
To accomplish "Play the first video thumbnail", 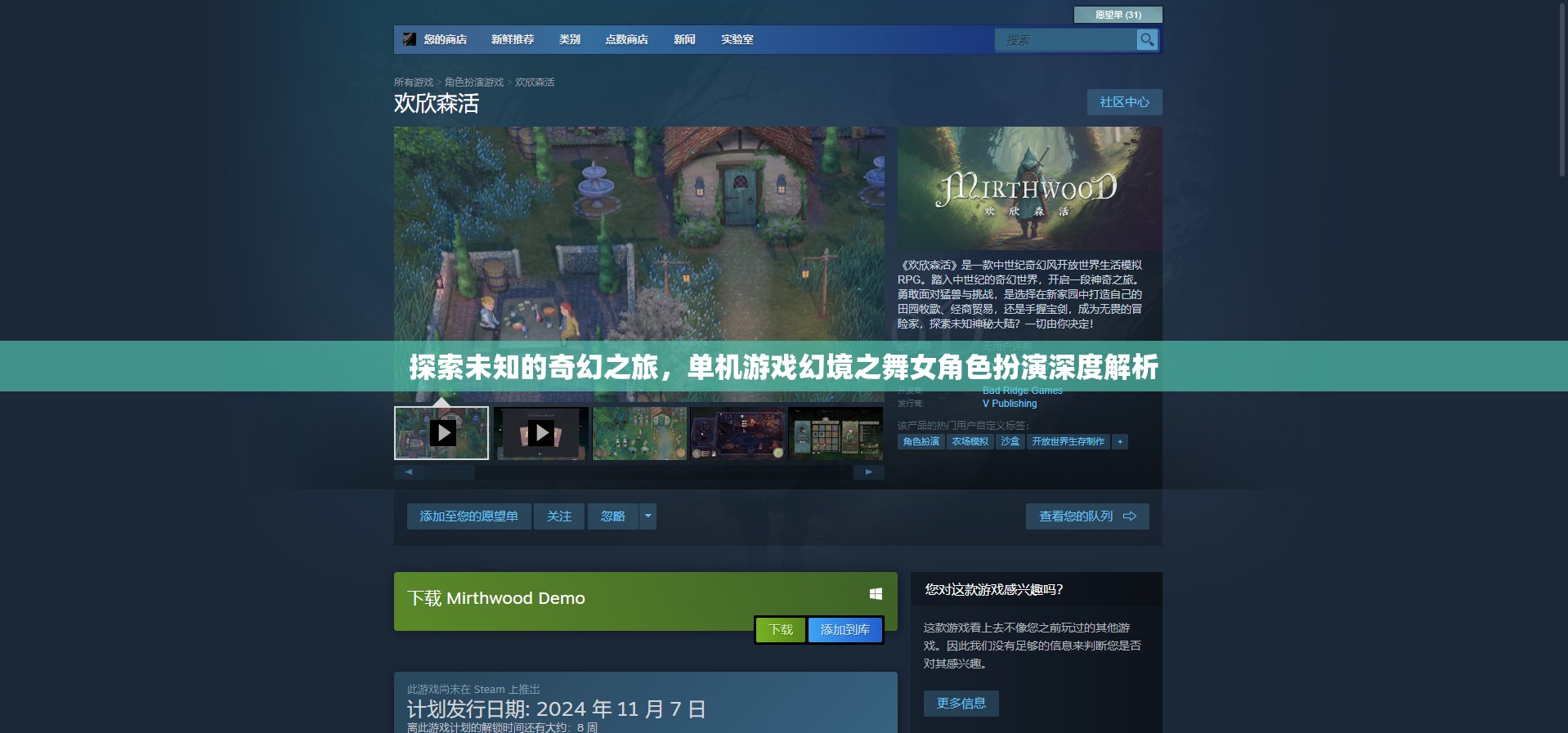I will click(441, 433).
